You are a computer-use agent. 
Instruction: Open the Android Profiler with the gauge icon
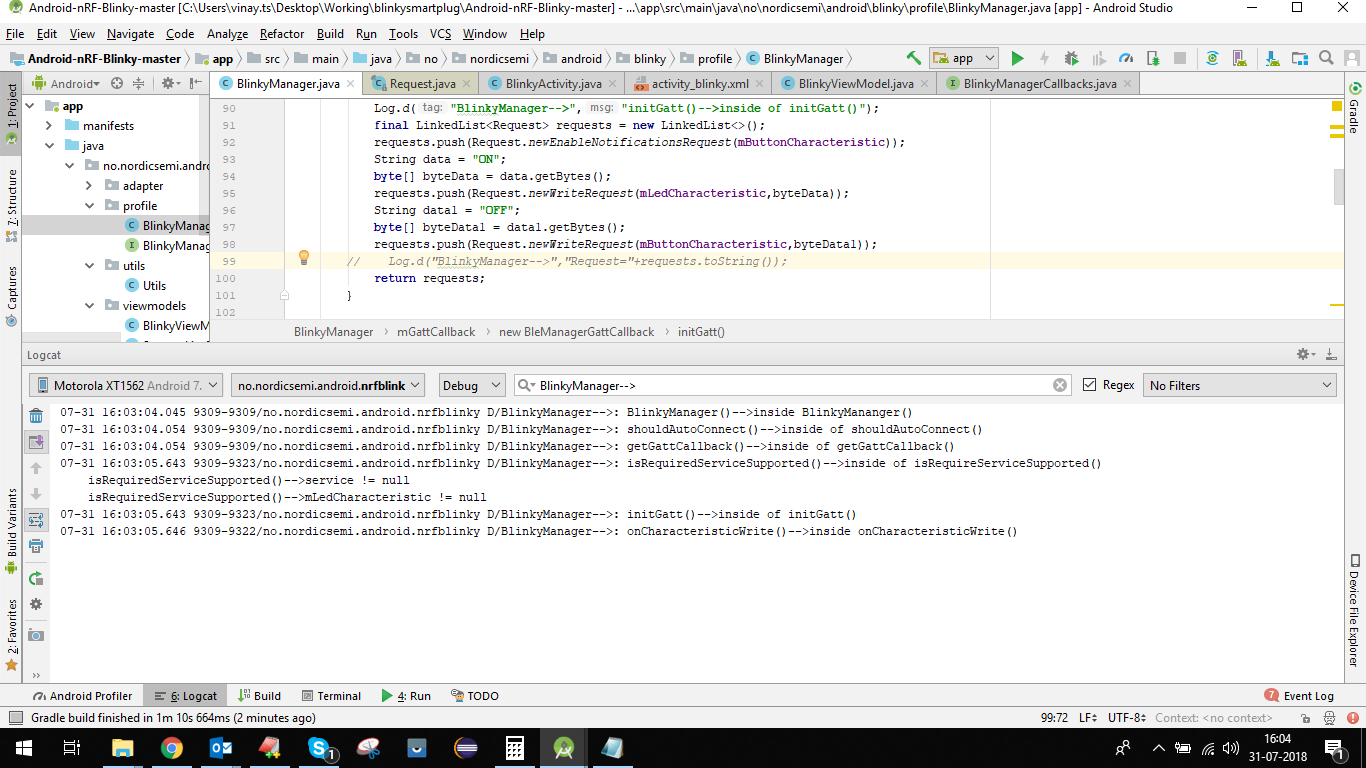1126,58
